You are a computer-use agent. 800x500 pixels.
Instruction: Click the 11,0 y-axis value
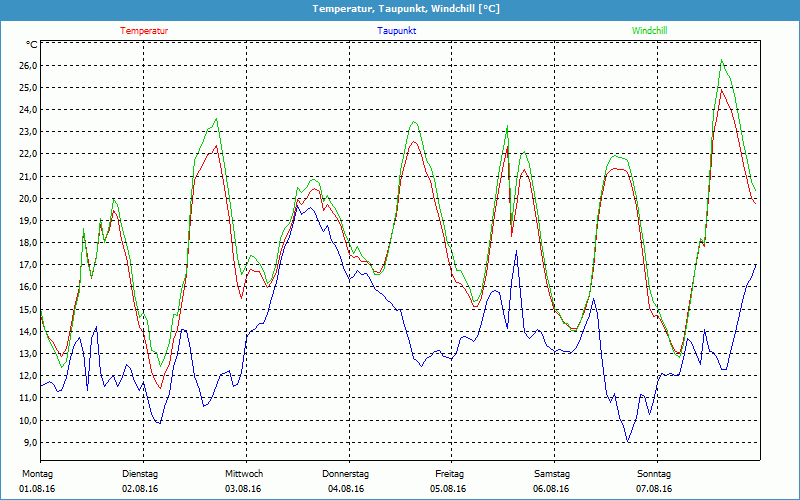click(28, 398)
